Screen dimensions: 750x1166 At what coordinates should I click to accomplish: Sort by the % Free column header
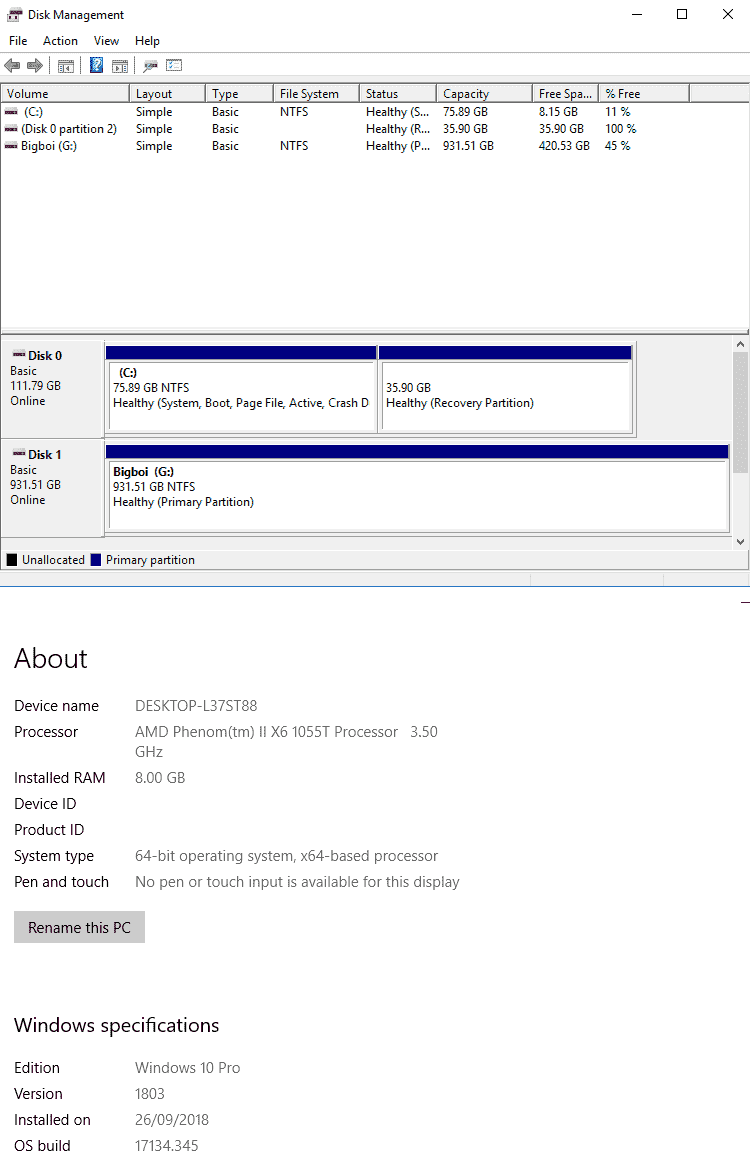pos(644,94)
